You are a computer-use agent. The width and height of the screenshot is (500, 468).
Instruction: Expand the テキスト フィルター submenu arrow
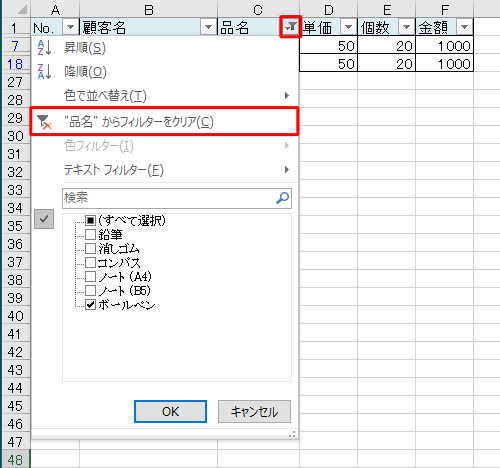point(287,170)
